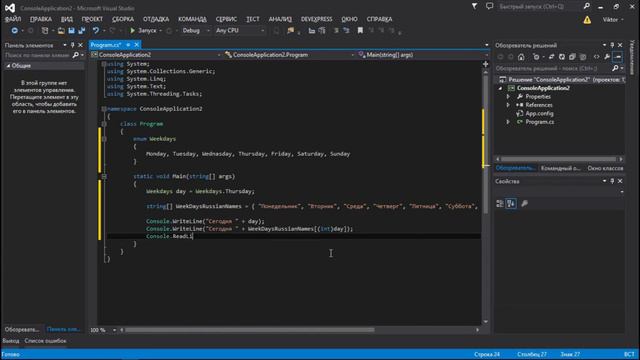Click the Save All icon

click(82, 31)
